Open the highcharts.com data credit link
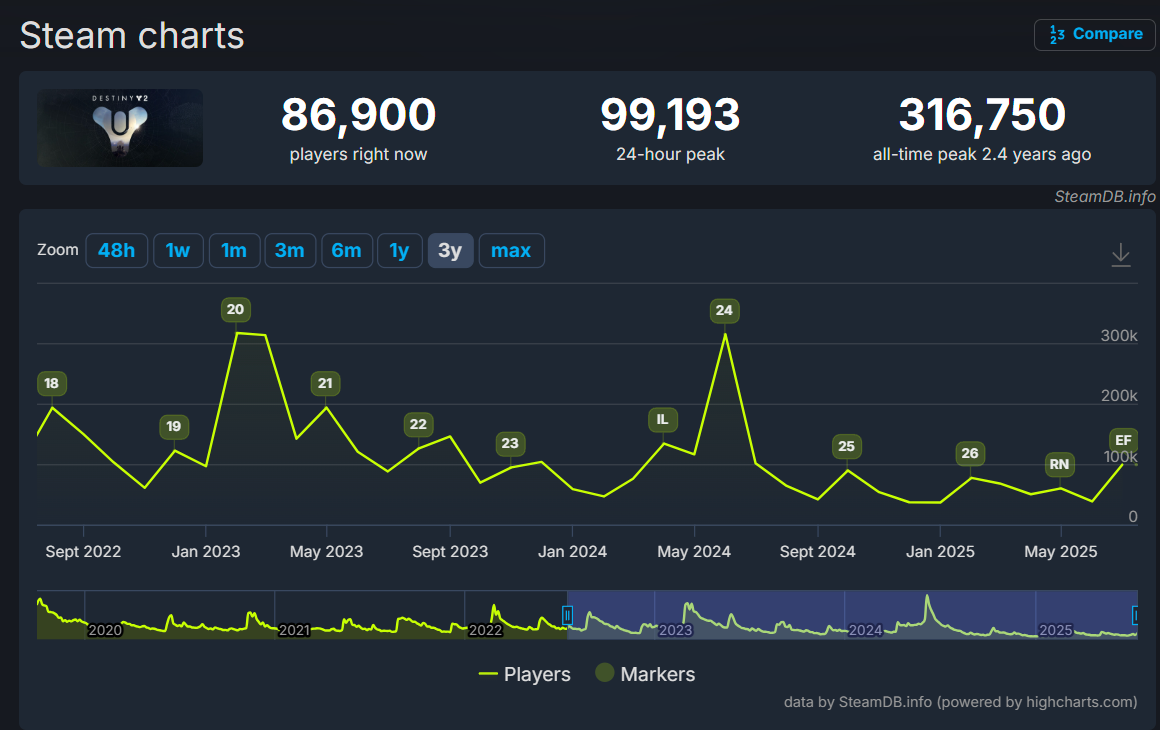1160x730 pixels. pos(960,702)
